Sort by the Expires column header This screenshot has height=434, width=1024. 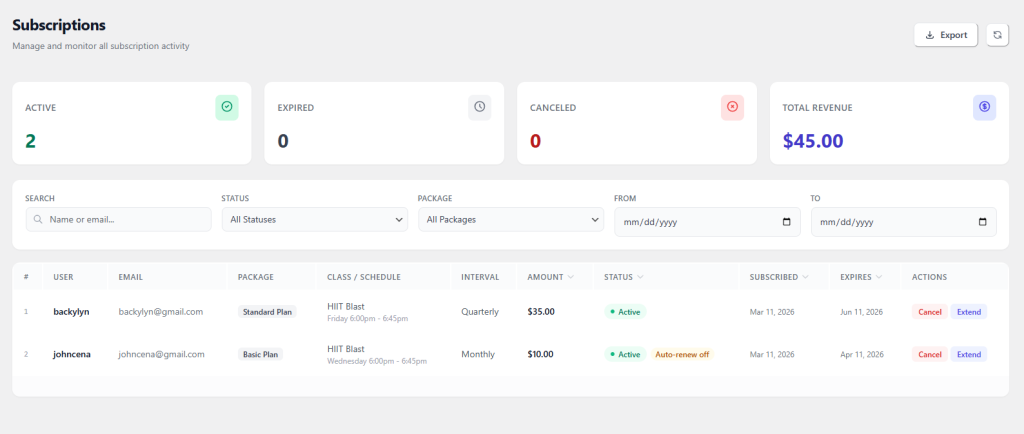[x=860, y=277]
